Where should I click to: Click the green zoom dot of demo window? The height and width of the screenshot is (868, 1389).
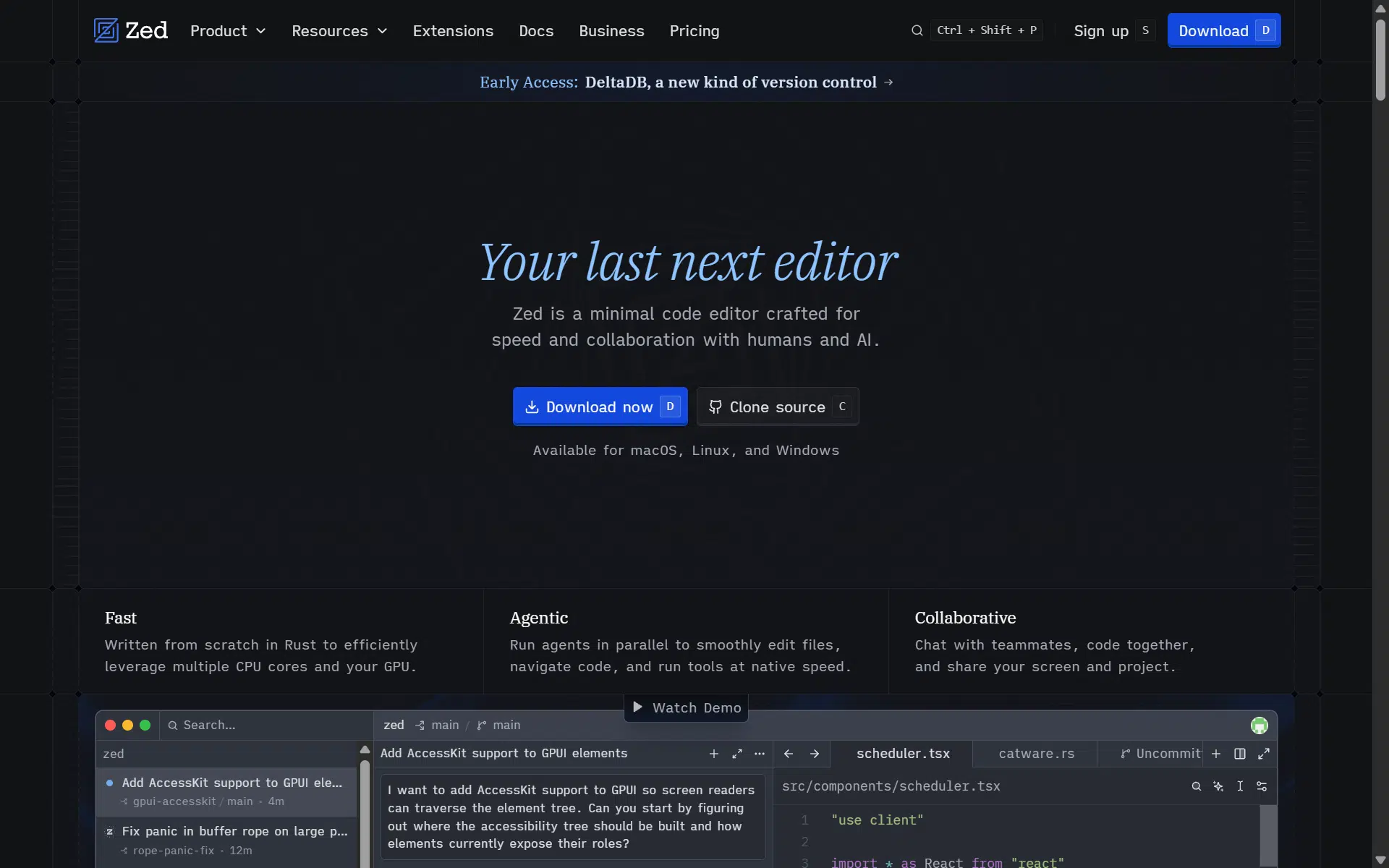click(x=145, y=726)
